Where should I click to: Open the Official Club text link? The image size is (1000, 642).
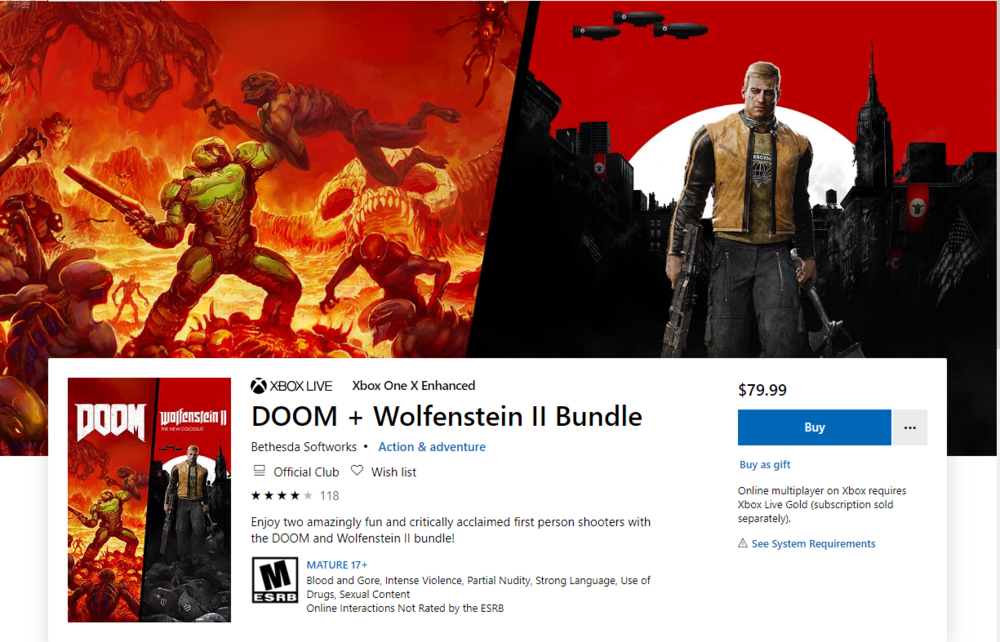coord(306,472)
